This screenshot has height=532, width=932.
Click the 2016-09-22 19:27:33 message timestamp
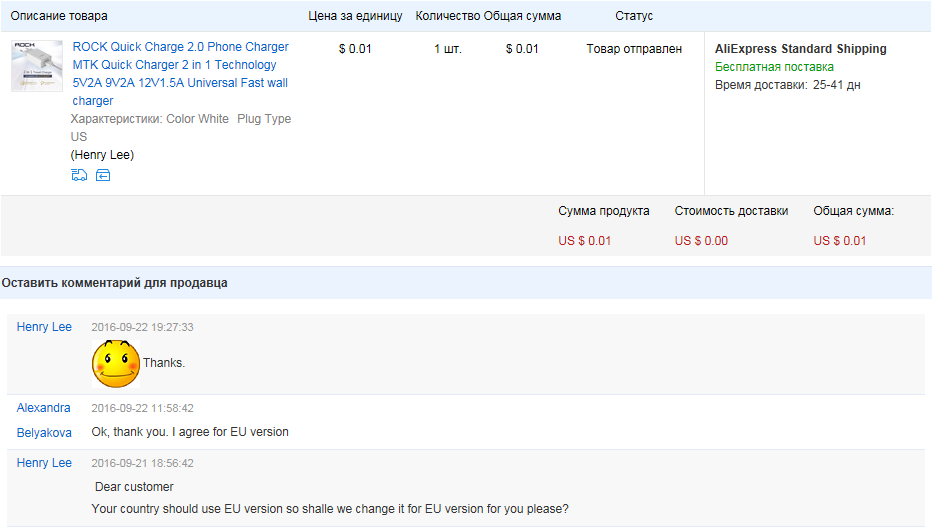(x=142, y=328)
